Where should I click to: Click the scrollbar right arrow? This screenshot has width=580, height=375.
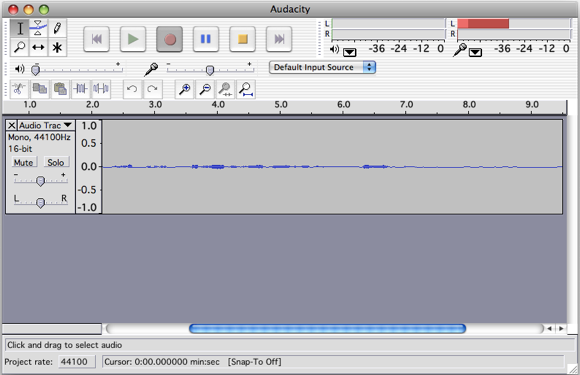click(561, 328)
